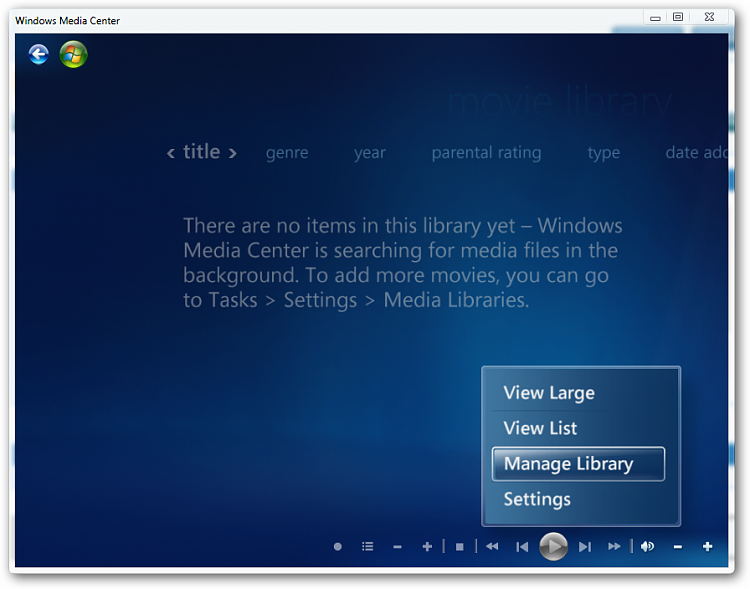Click channel up plus button
This screenshot has width=750, height=589.
[x=427, y=546]
